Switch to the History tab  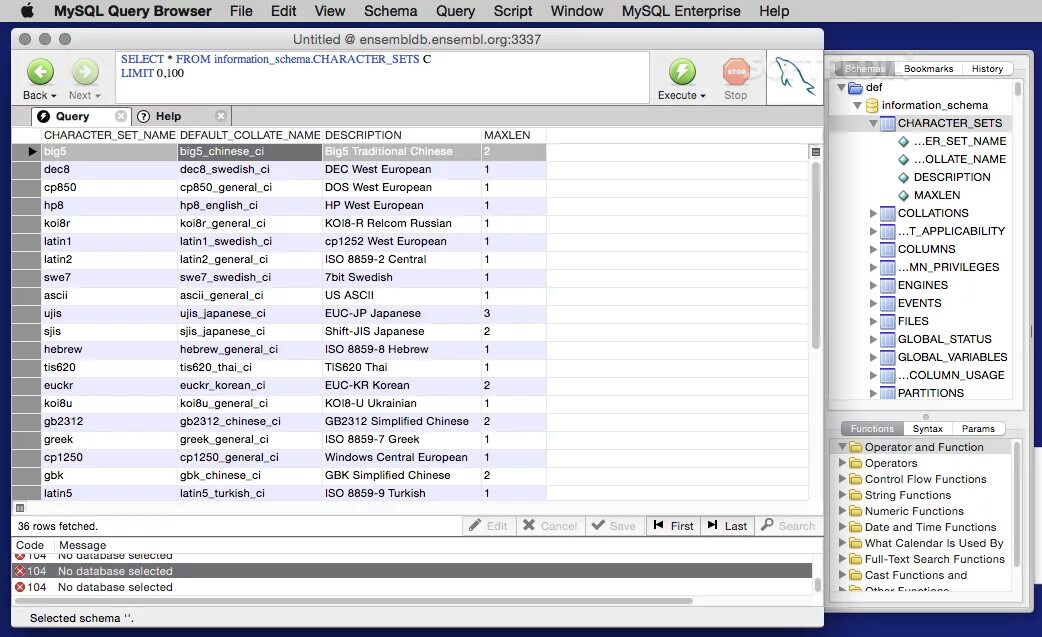coord(987,68)
